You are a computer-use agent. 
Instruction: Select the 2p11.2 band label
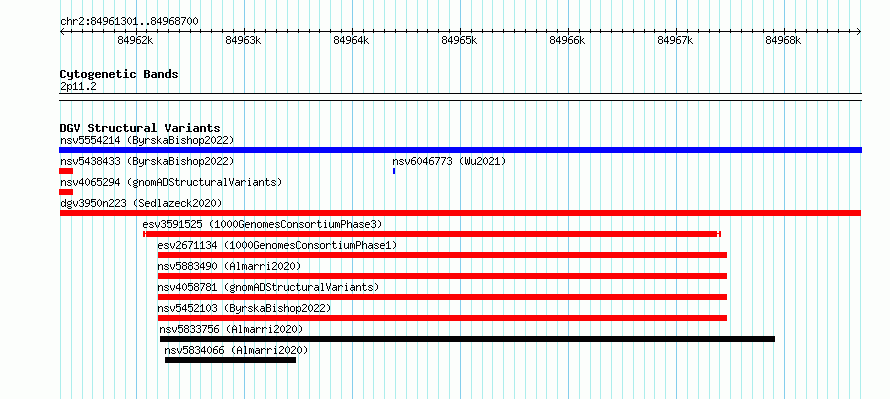[78, 87]
